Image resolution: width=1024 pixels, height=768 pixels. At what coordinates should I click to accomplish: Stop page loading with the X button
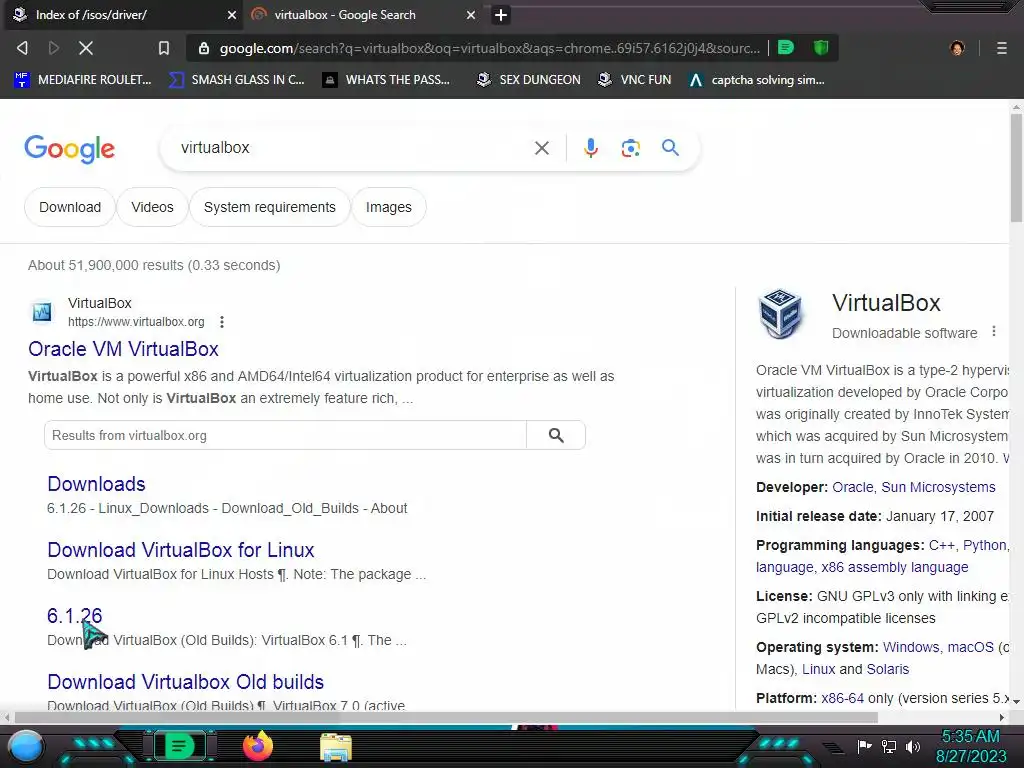click(x=86, y=48)
